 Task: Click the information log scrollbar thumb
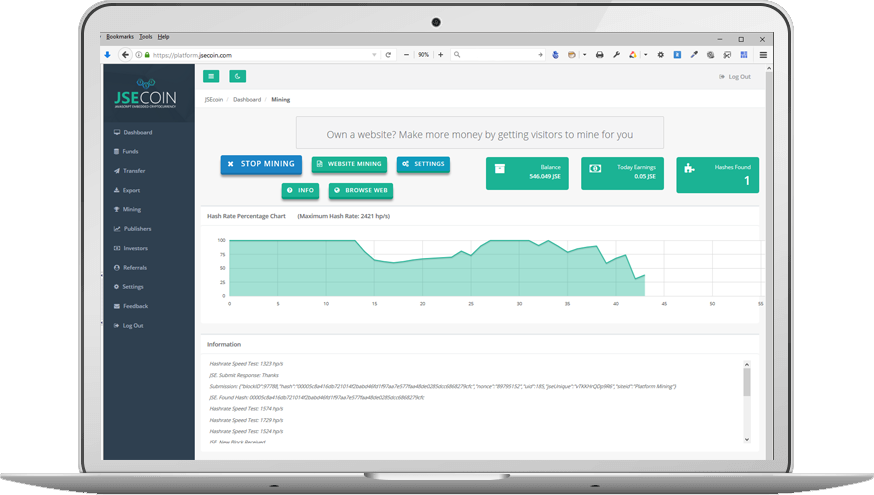tap(746, 382)
